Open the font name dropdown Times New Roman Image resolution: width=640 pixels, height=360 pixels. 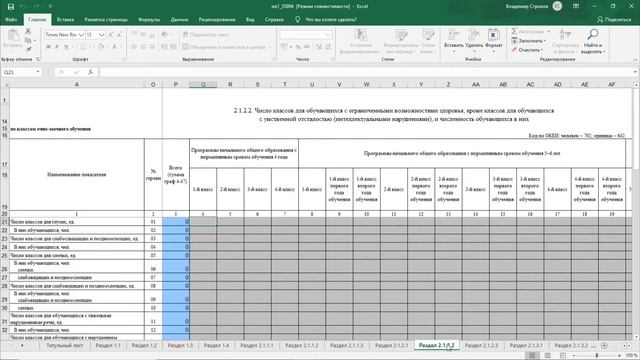click(81, 35)
